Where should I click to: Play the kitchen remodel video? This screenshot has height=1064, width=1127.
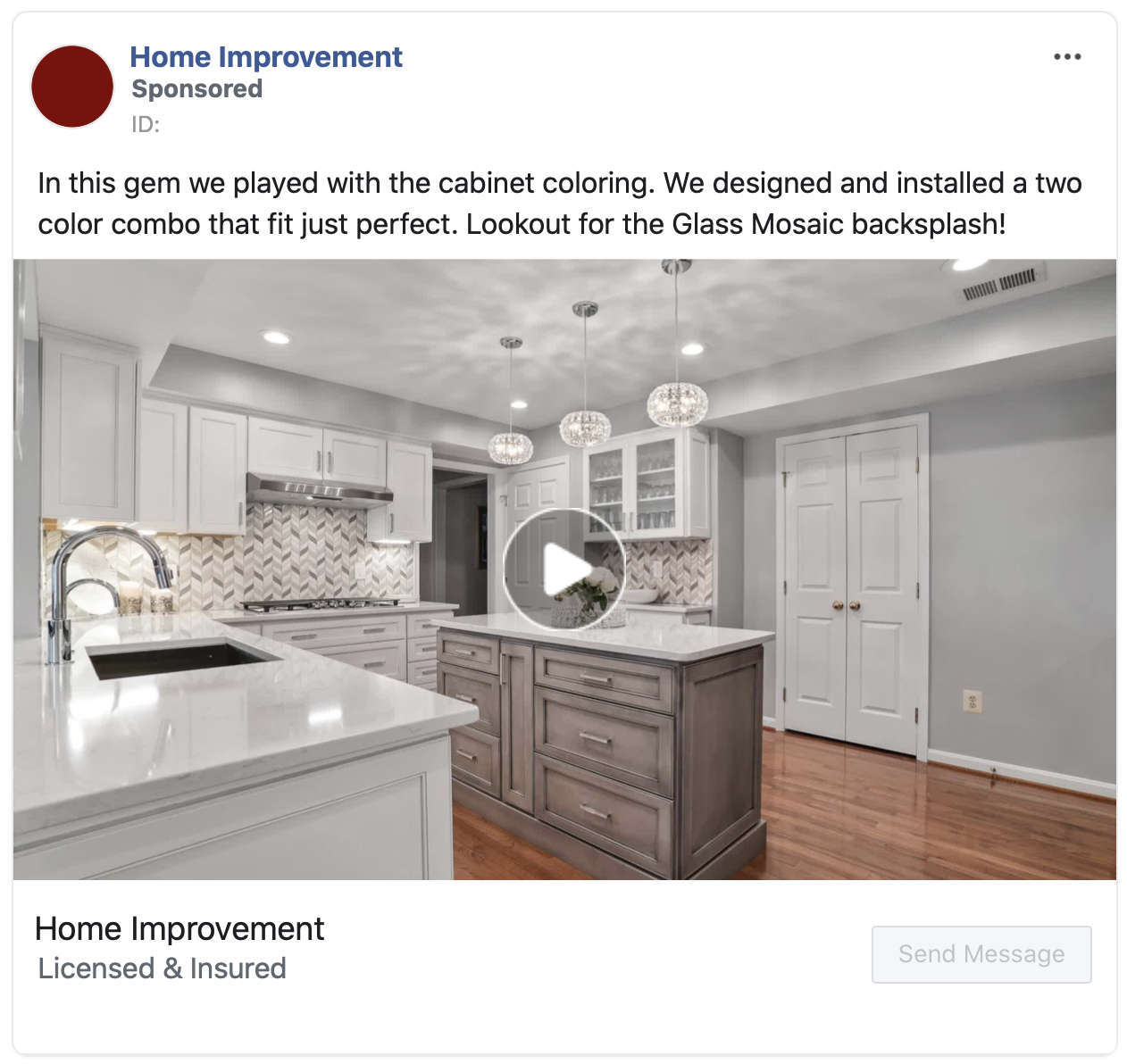pos(564,569)
